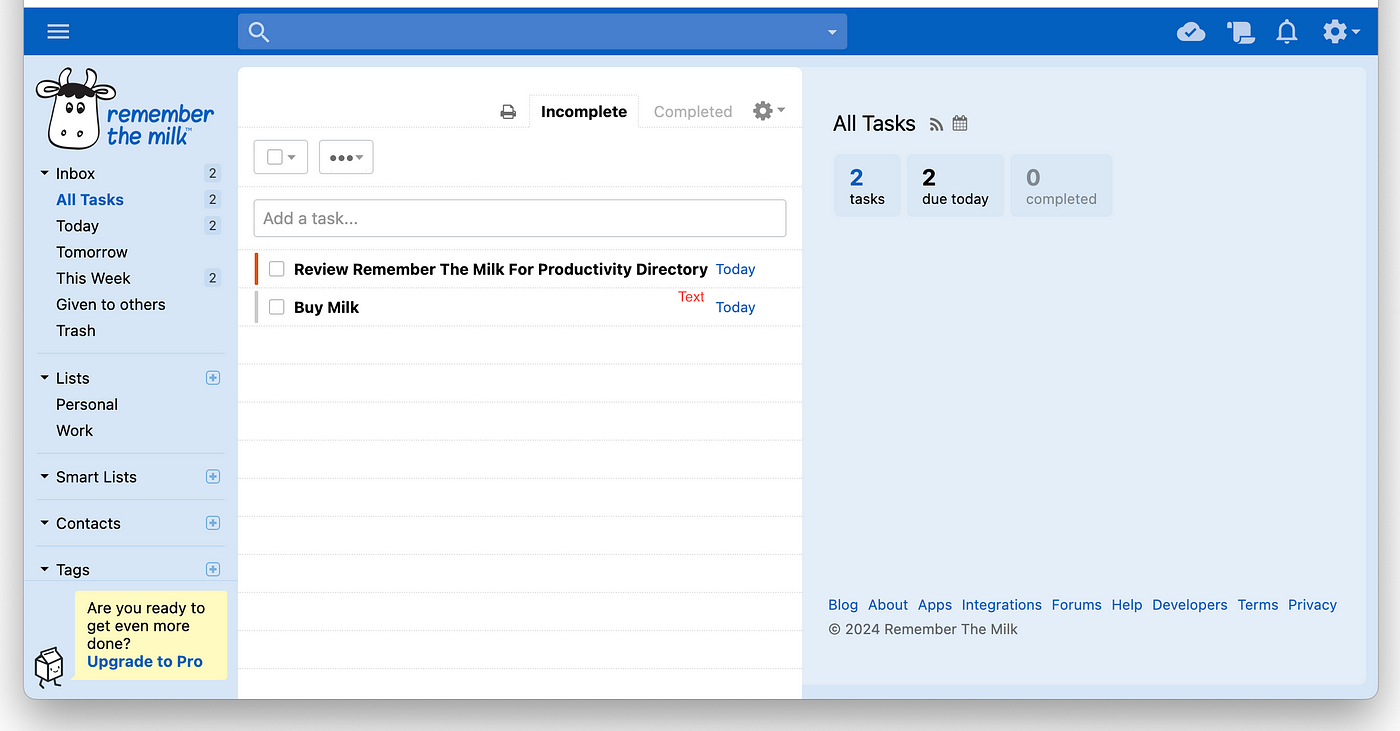Open the list settings gear dropdown
This screenshot has height=731, width=1400.
click(768, 110)
